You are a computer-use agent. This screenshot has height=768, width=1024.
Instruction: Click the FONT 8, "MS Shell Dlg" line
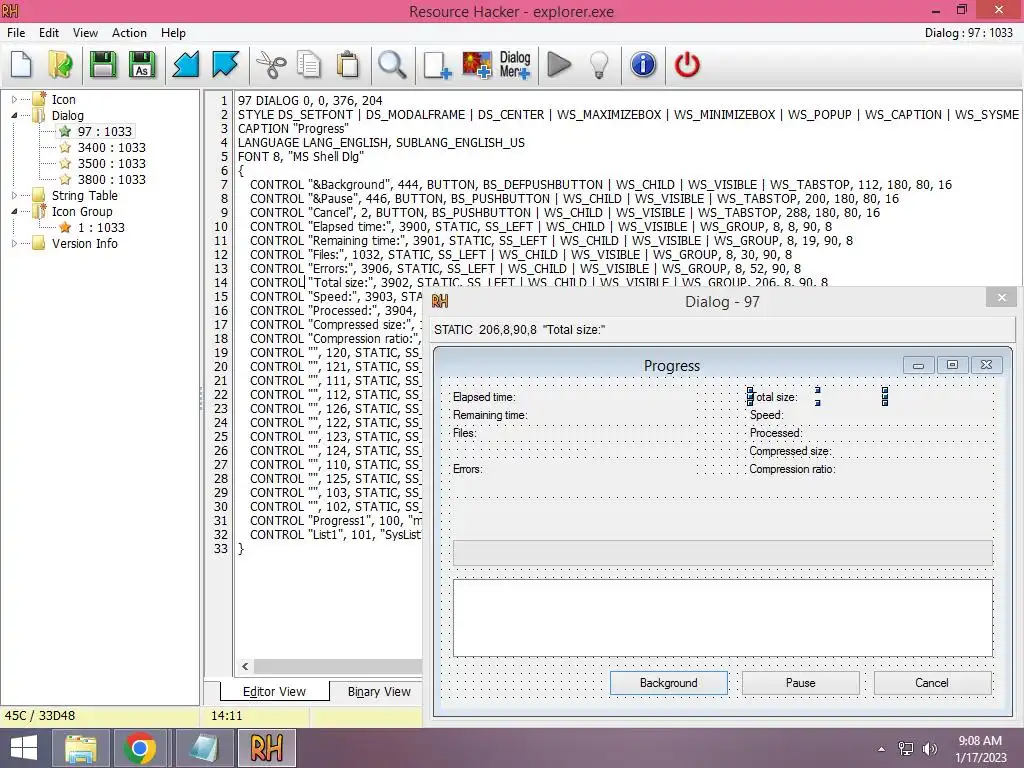pos(300,157)
